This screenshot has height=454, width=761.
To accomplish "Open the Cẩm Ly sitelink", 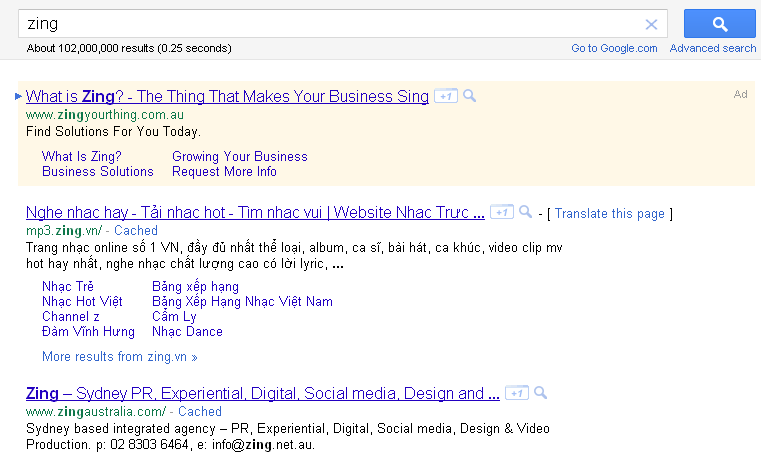I will click(174, 317).
